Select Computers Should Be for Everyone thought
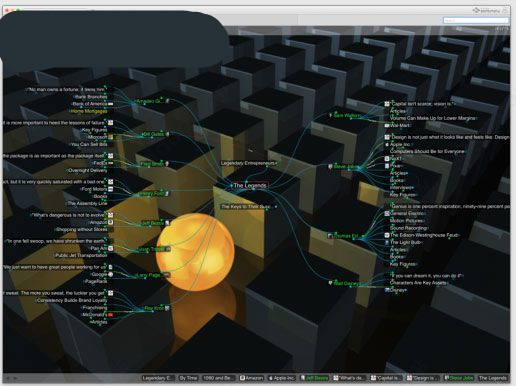 point(427,151)
